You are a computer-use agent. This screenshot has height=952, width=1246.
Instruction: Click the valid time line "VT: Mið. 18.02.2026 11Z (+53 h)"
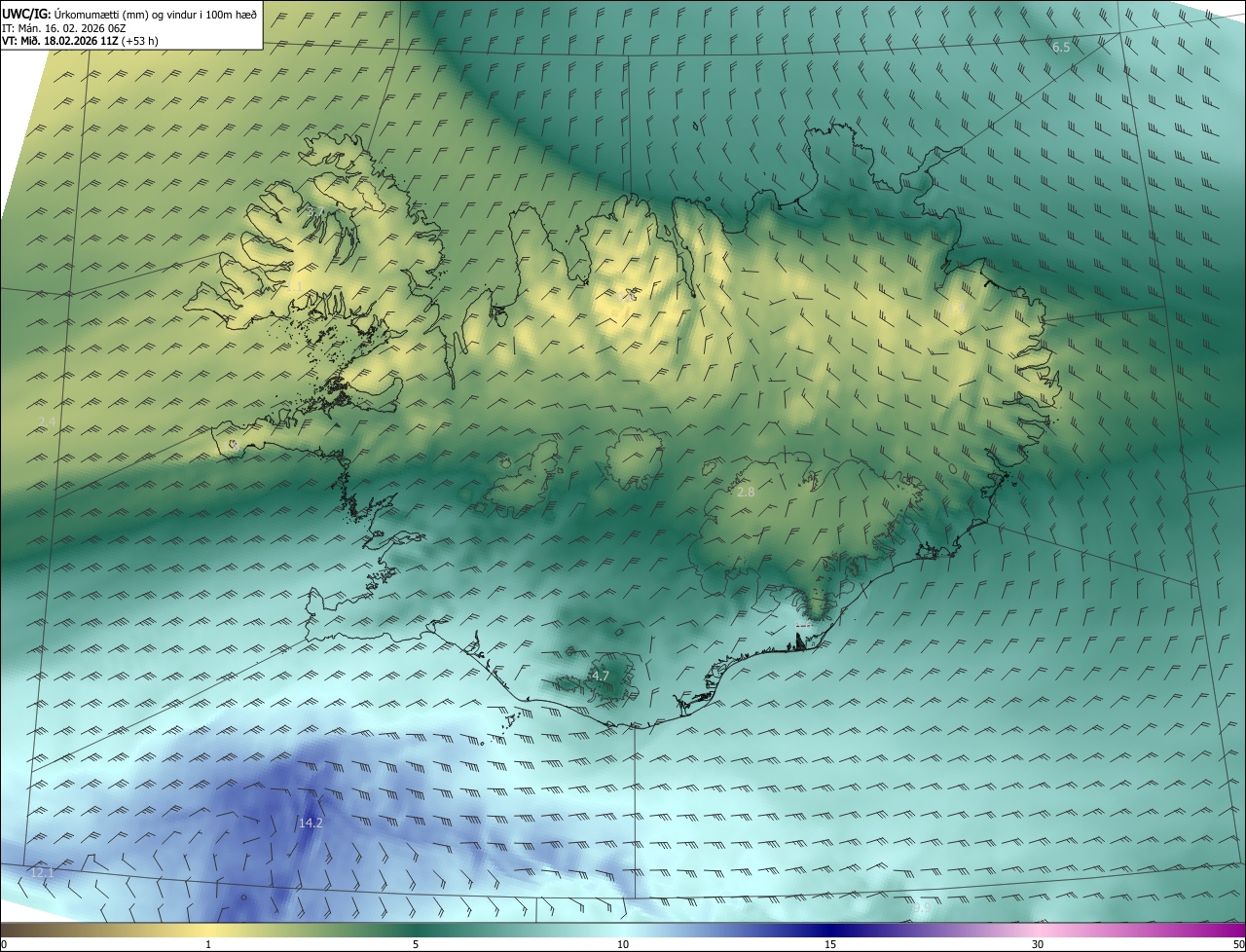pos(80,41)
